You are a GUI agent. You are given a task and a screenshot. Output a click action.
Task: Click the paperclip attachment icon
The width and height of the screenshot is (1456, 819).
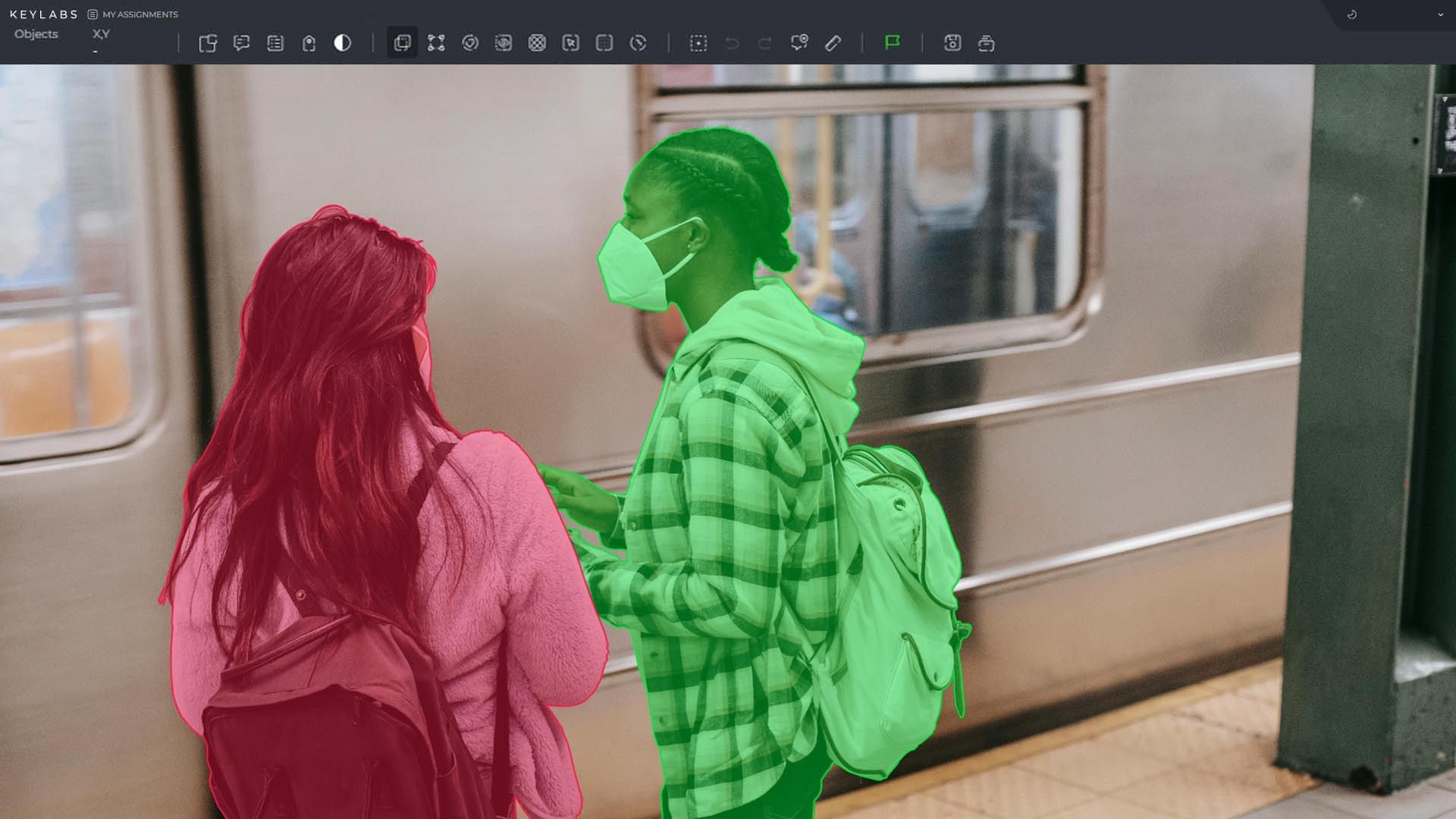833,44
